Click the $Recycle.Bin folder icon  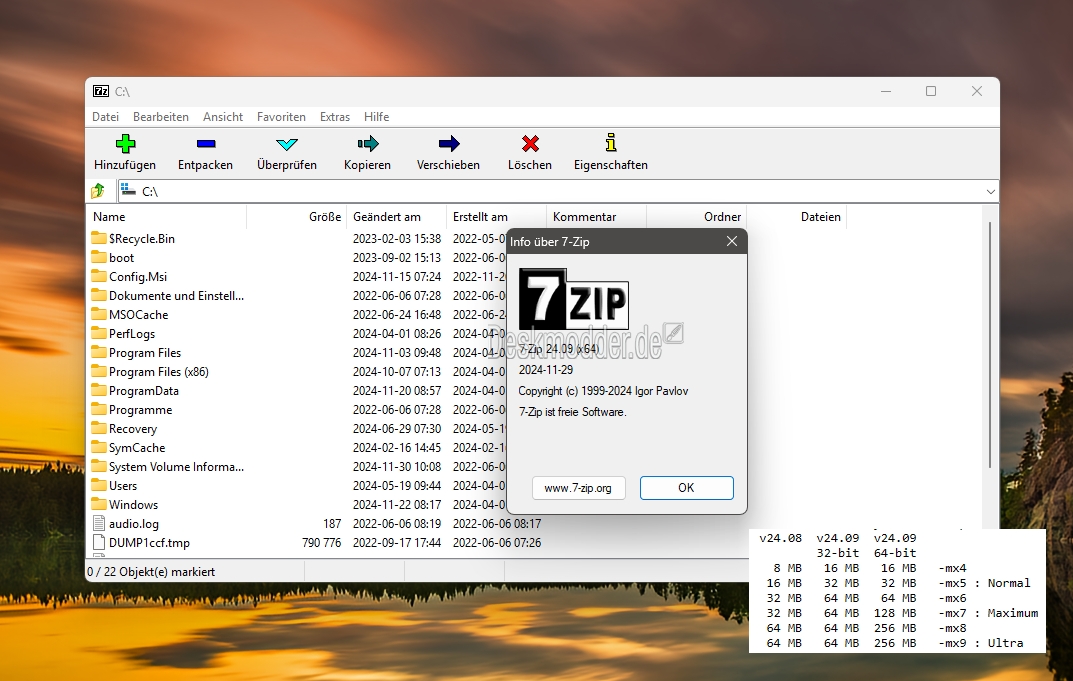[99, 238]
